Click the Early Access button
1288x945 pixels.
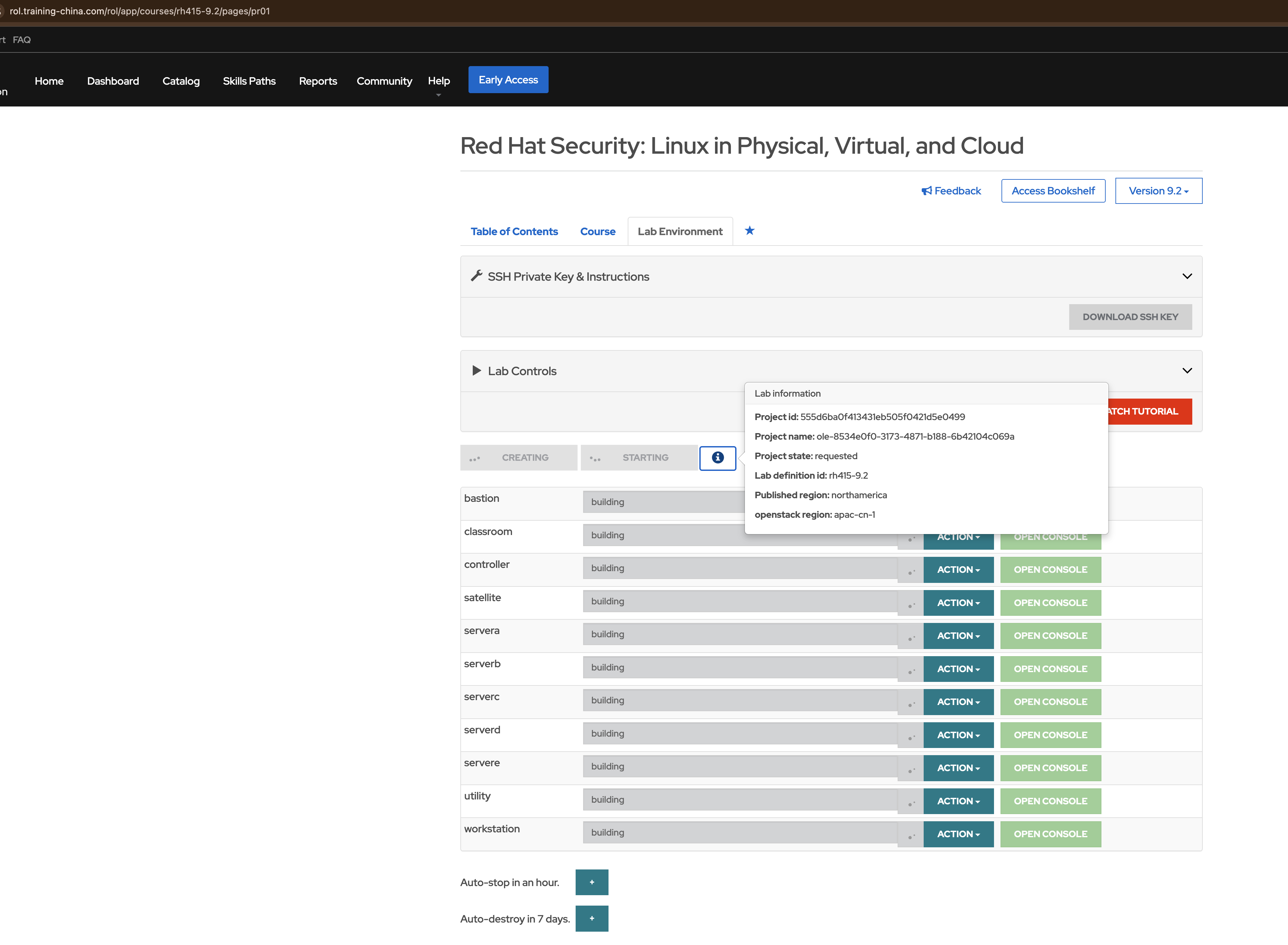[x=508, y=80]
